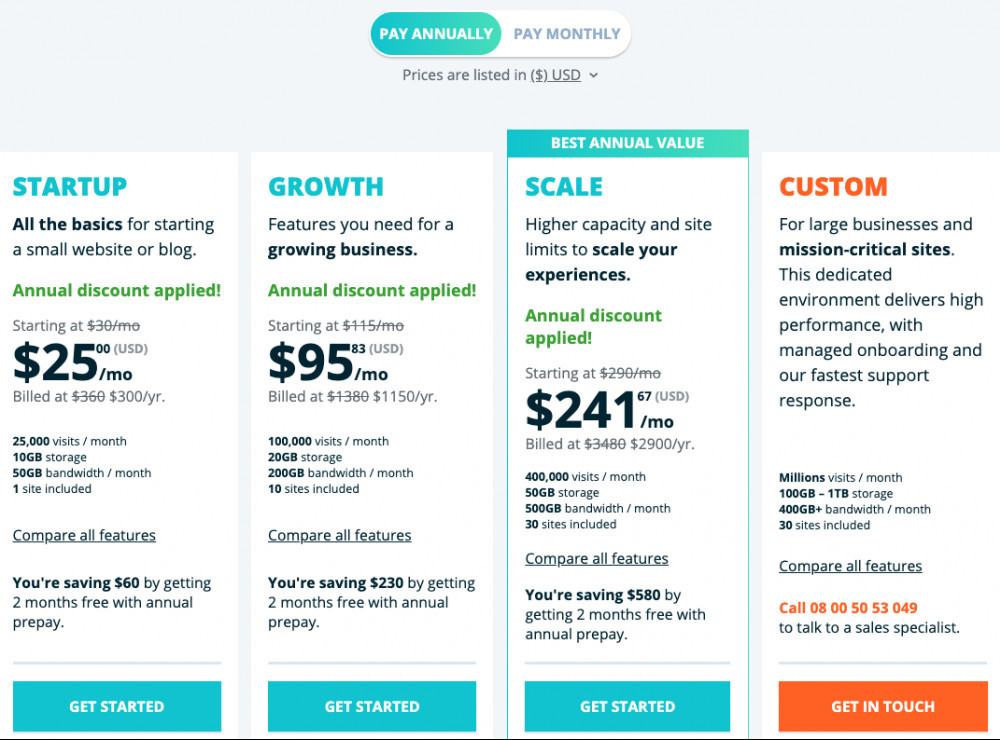Click Get Started under Startup plan

[x=117, y=706]
